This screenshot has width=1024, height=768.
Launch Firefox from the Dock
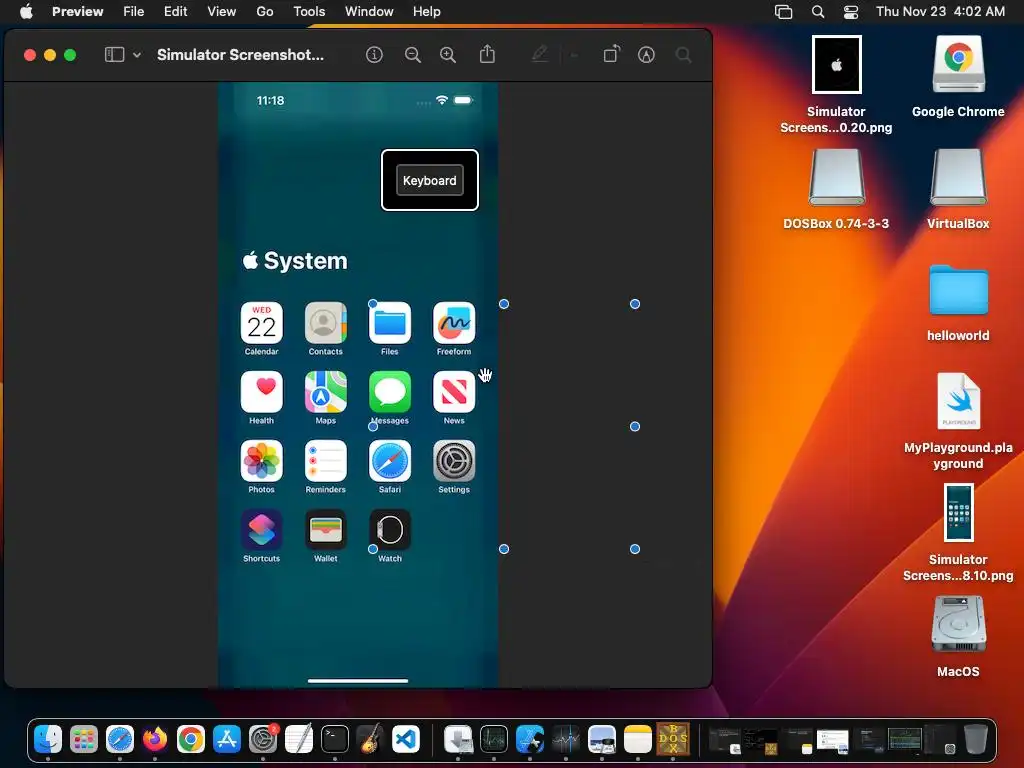(x=155, y=739)
